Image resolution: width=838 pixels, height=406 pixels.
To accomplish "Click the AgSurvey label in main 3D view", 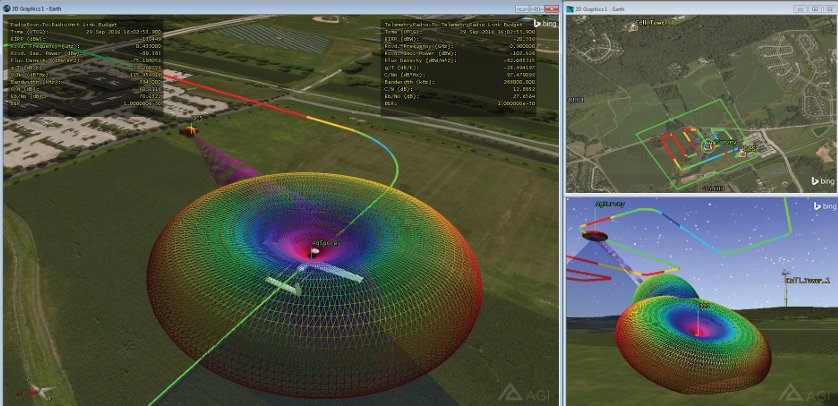I will click(326, 244).
